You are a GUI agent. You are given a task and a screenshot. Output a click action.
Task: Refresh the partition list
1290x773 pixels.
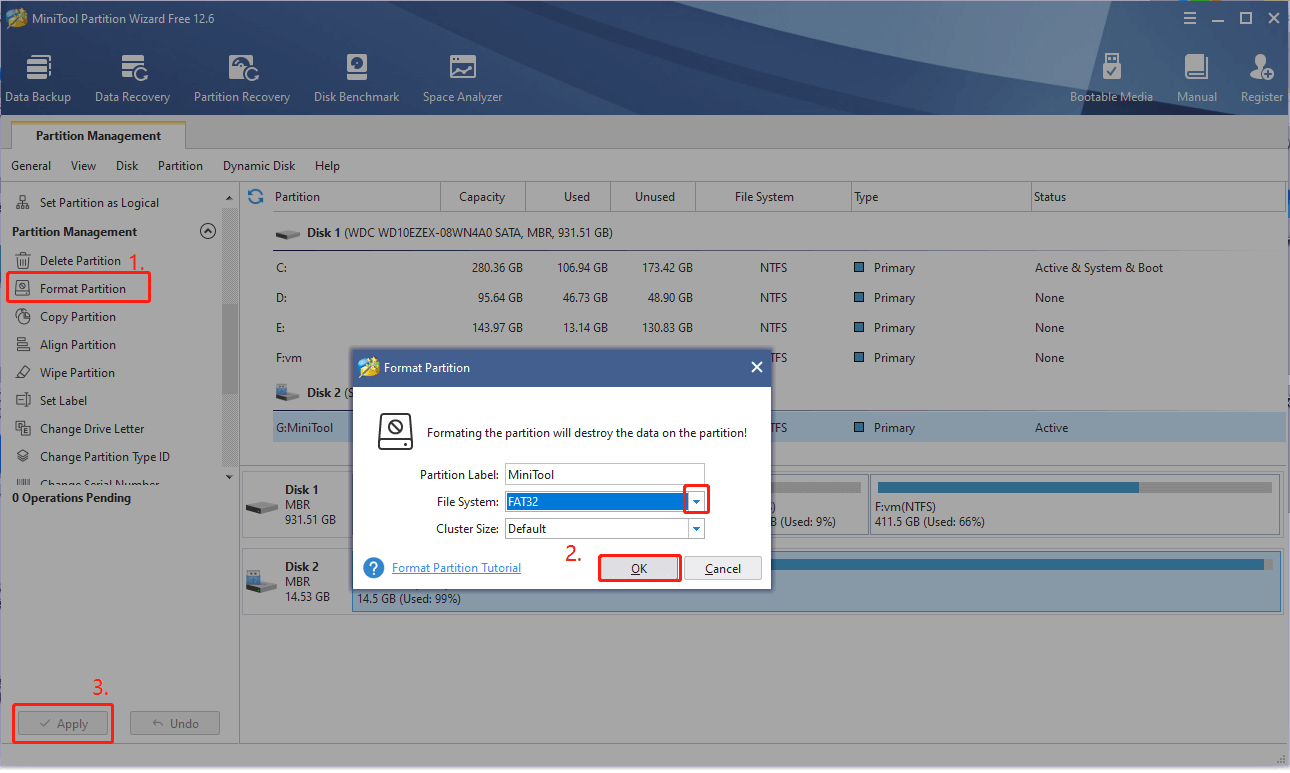[x=256, y=196]
